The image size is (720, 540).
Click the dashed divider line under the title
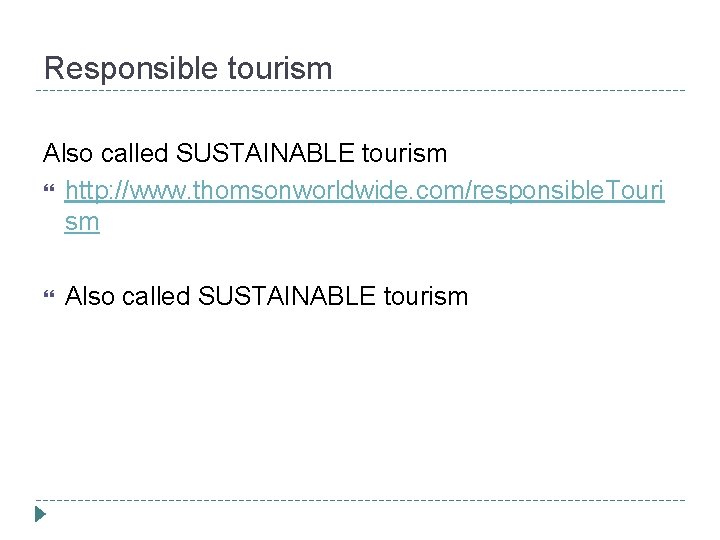[x=360, y=91]
